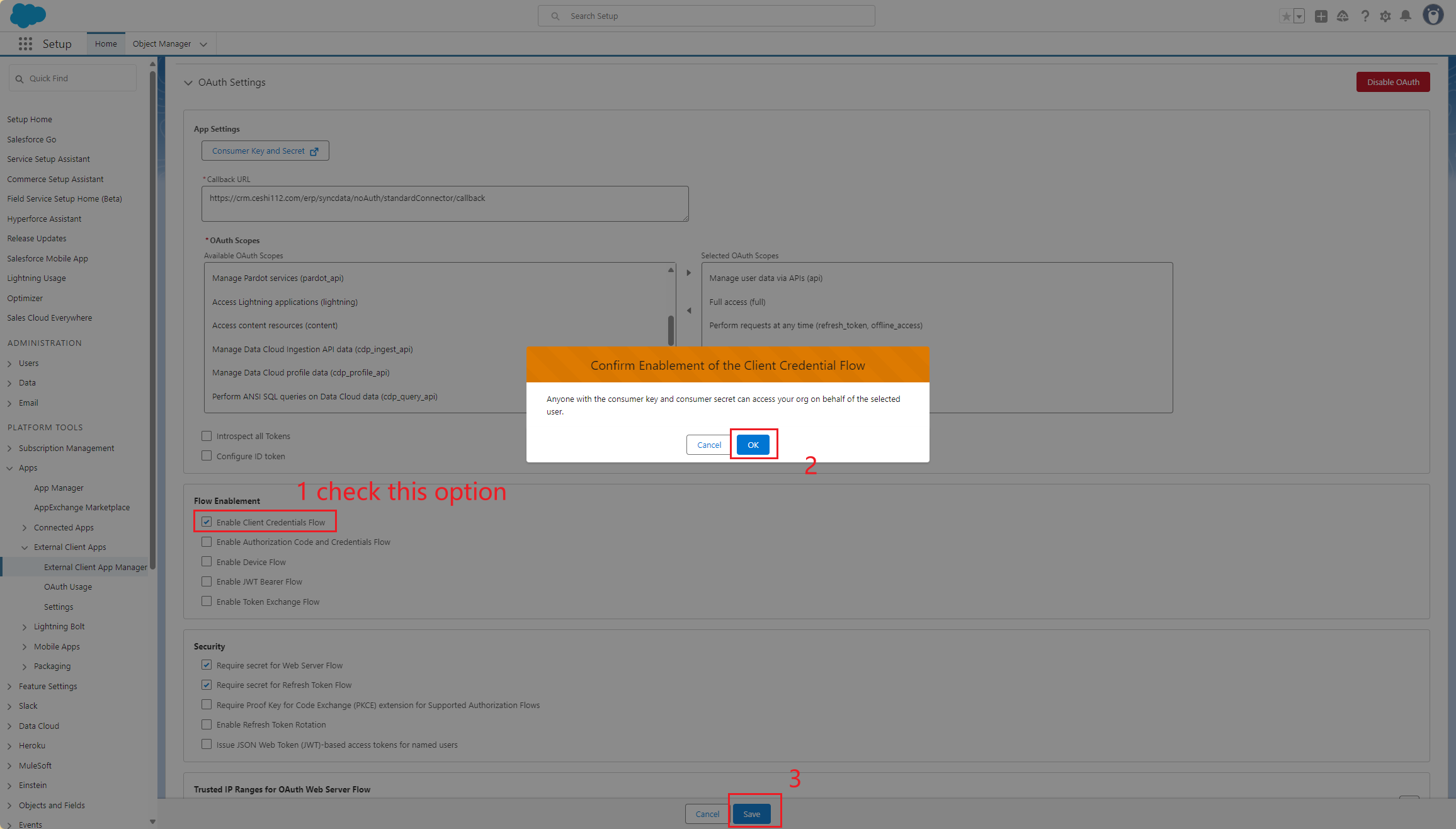Check Enable Refresh Token Rotation
Image resolution: width=1456 pixels, height=829 pixels.
click(207, 724)
